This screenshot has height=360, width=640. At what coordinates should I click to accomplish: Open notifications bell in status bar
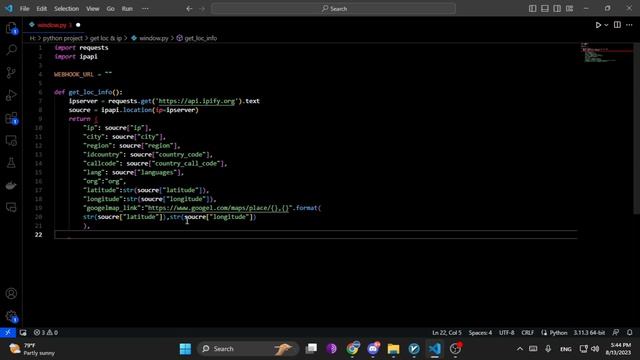[x=629, y=332]
